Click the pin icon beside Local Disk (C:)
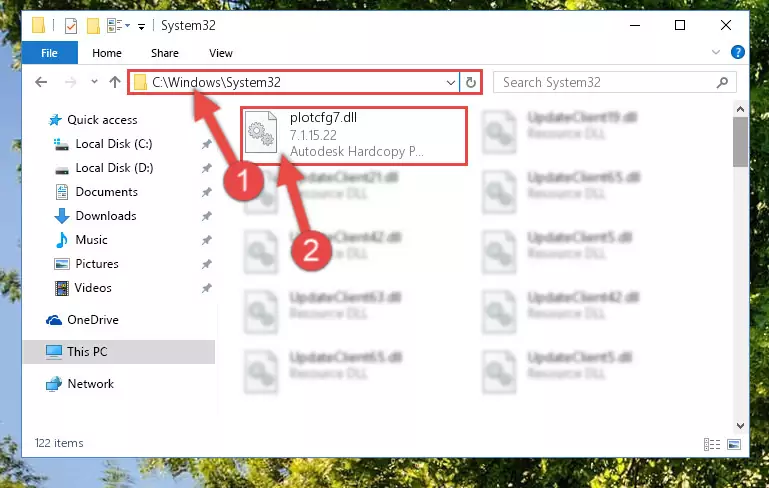 pyautogui.click(x=206, y=144)
